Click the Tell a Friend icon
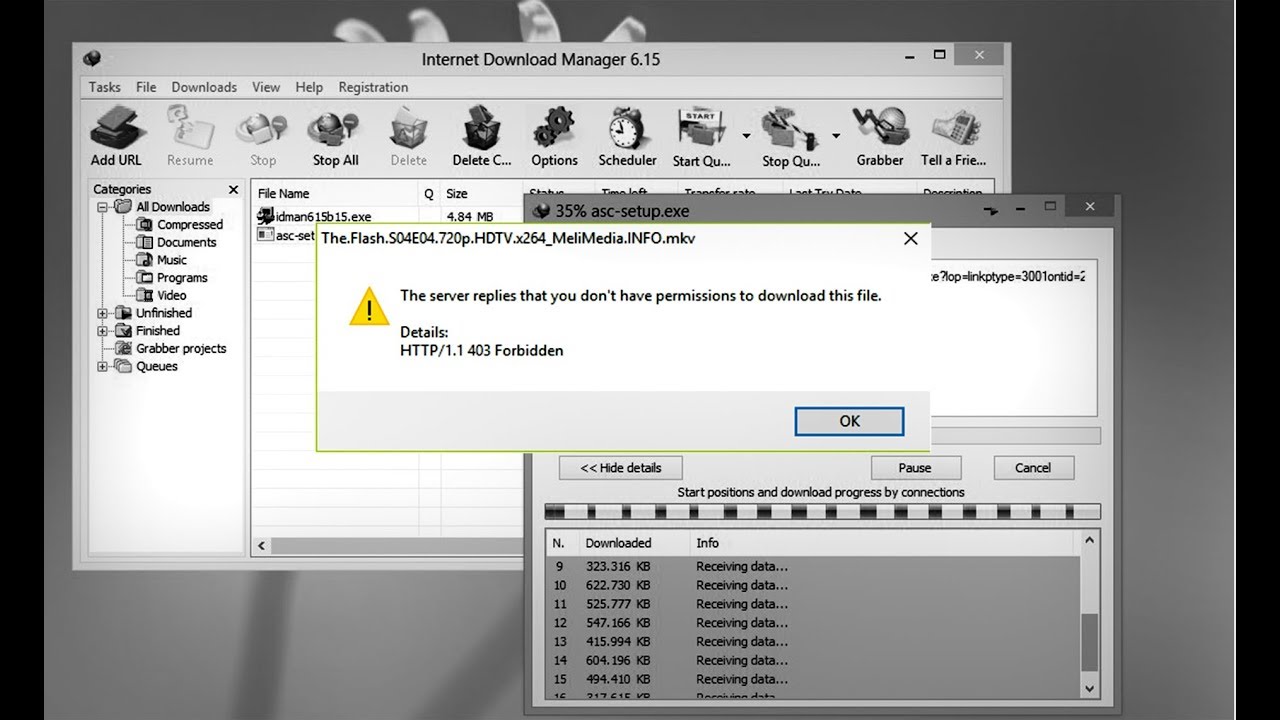Screen dimensions: 1280x720 (x=953, y=137)
